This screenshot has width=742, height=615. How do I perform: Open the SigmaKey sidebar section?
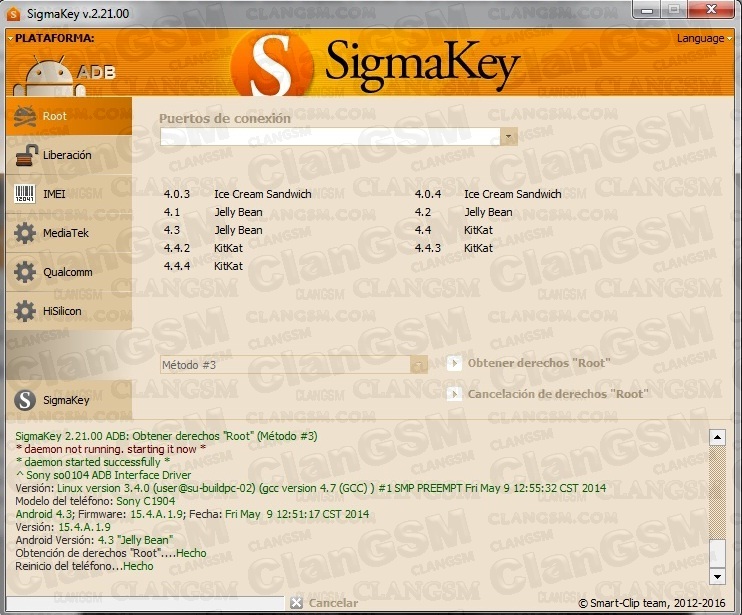click(x=69, y=400)
